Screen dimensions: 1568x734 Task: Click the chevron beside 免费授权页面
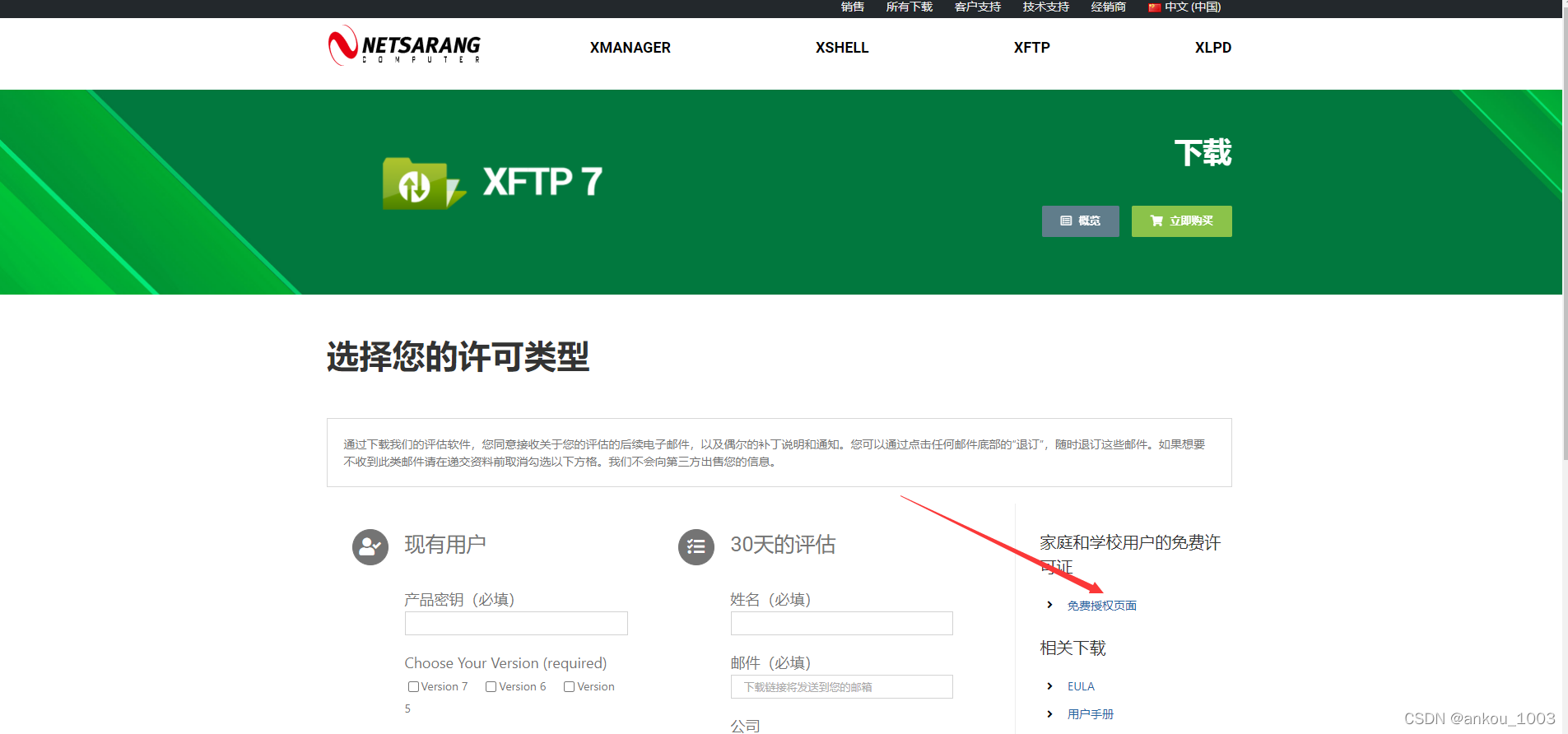(1049, 605)
